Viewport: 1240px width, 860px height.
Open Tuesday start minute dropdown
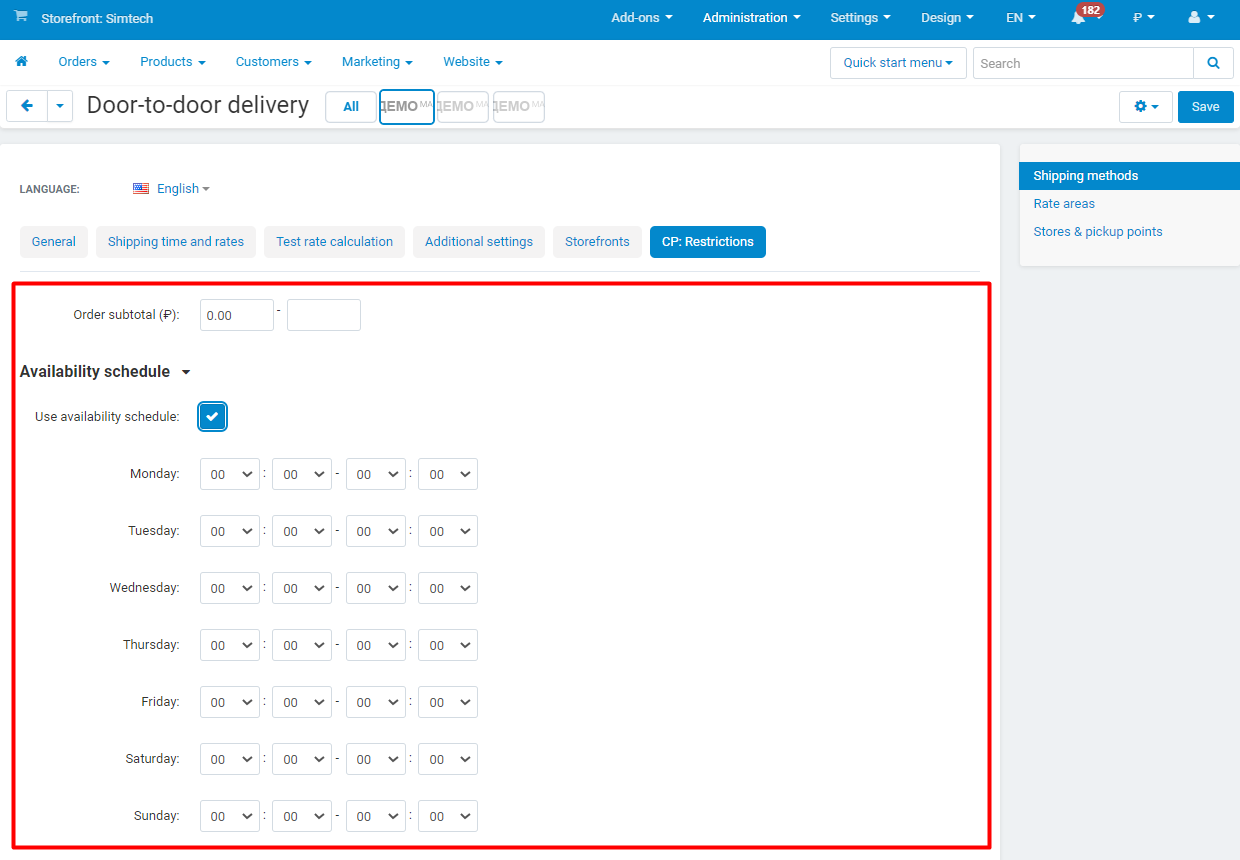click(x=302, y=531)
